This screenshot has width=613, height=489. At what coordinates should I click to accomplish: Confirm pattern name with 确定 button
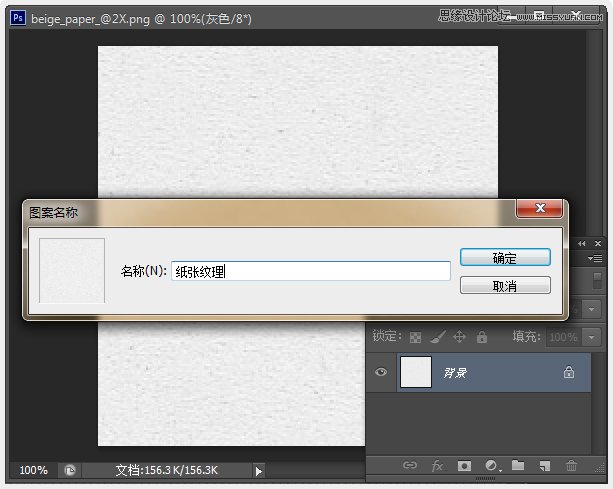point(505,258)
